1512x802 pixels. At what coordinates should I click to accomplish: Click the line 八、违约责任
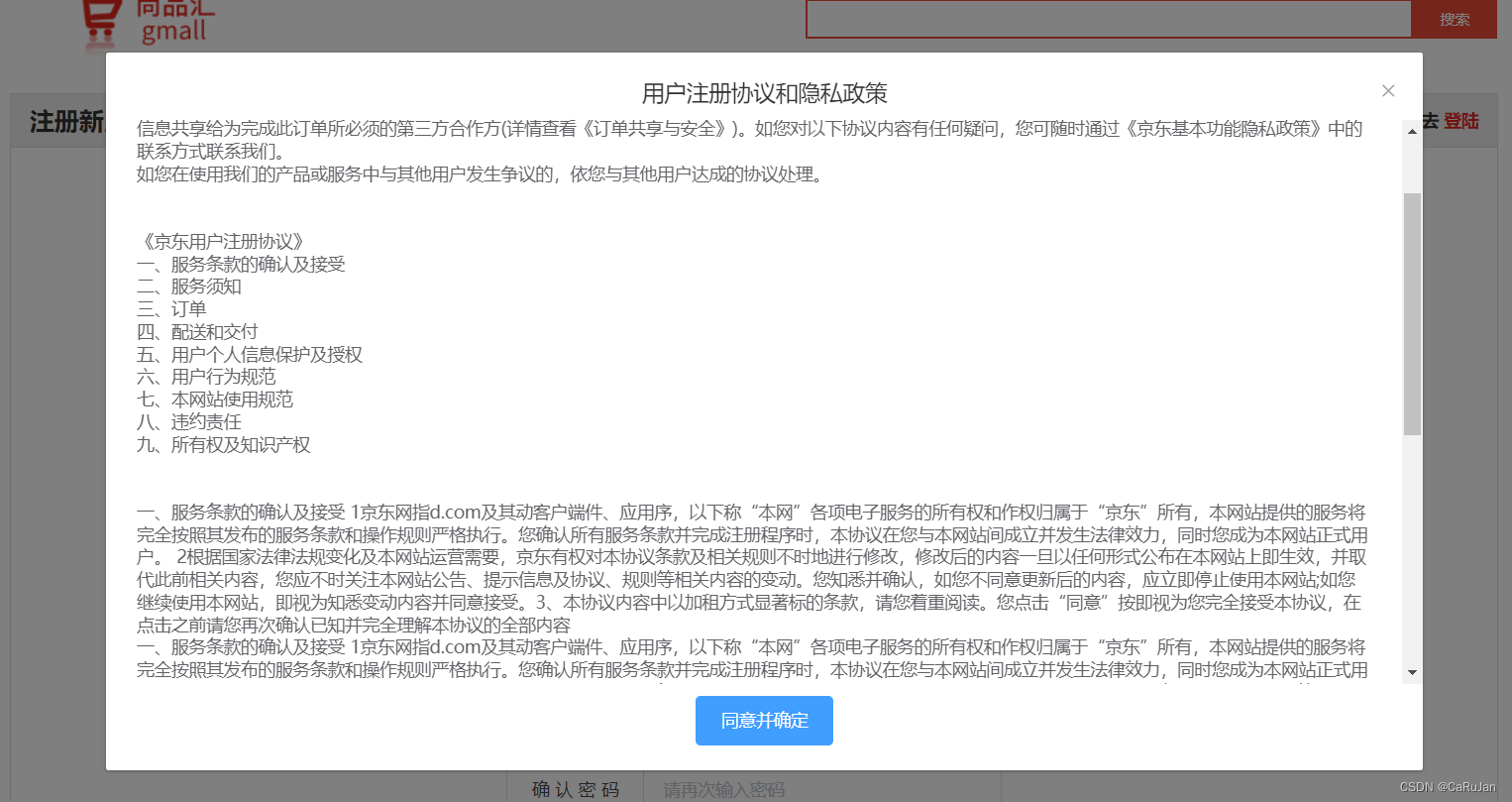189,422
